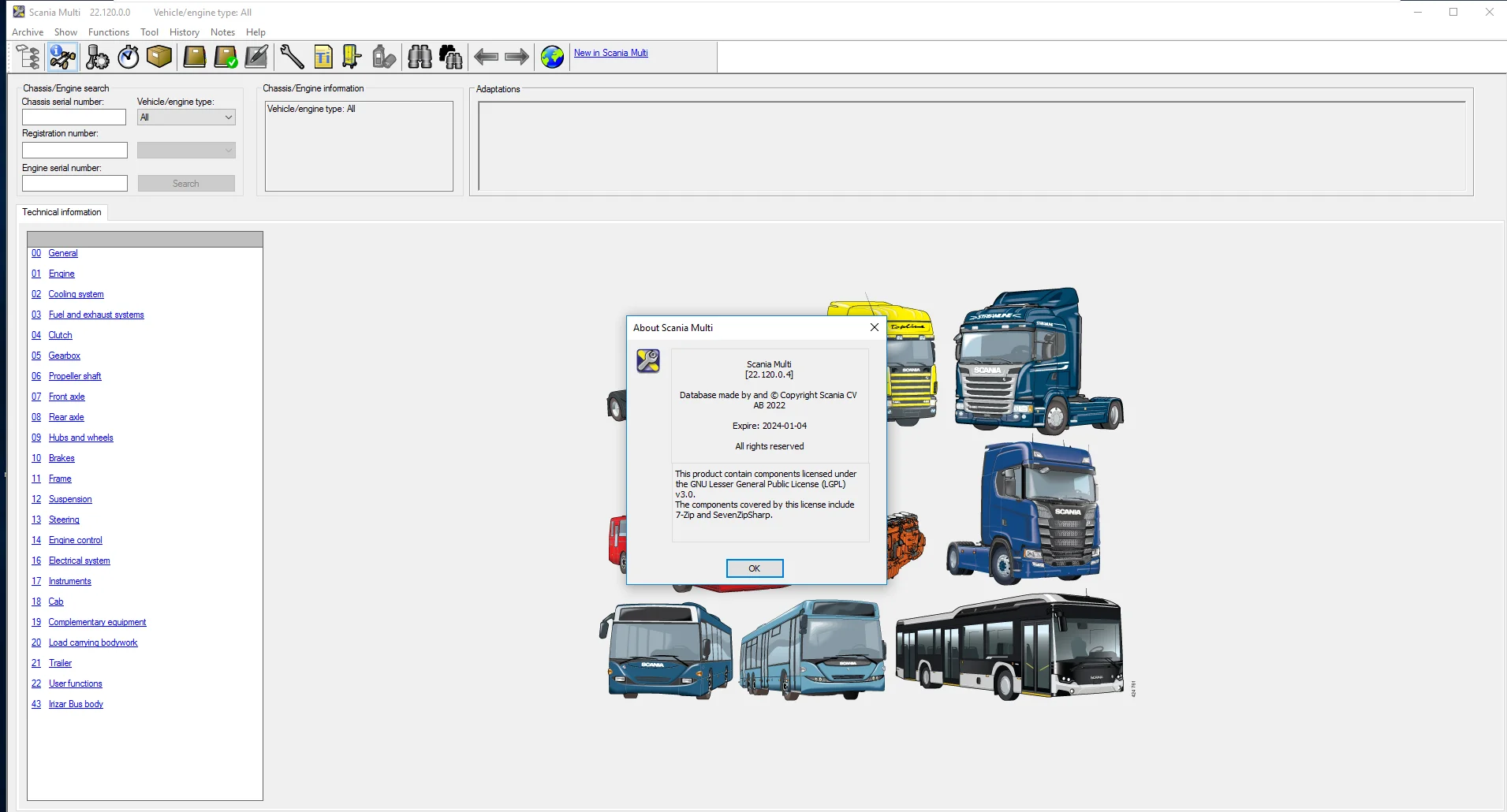Click OK in the About dialog
This screenshot has width=1507, height=812.
(x=755, y=568)
